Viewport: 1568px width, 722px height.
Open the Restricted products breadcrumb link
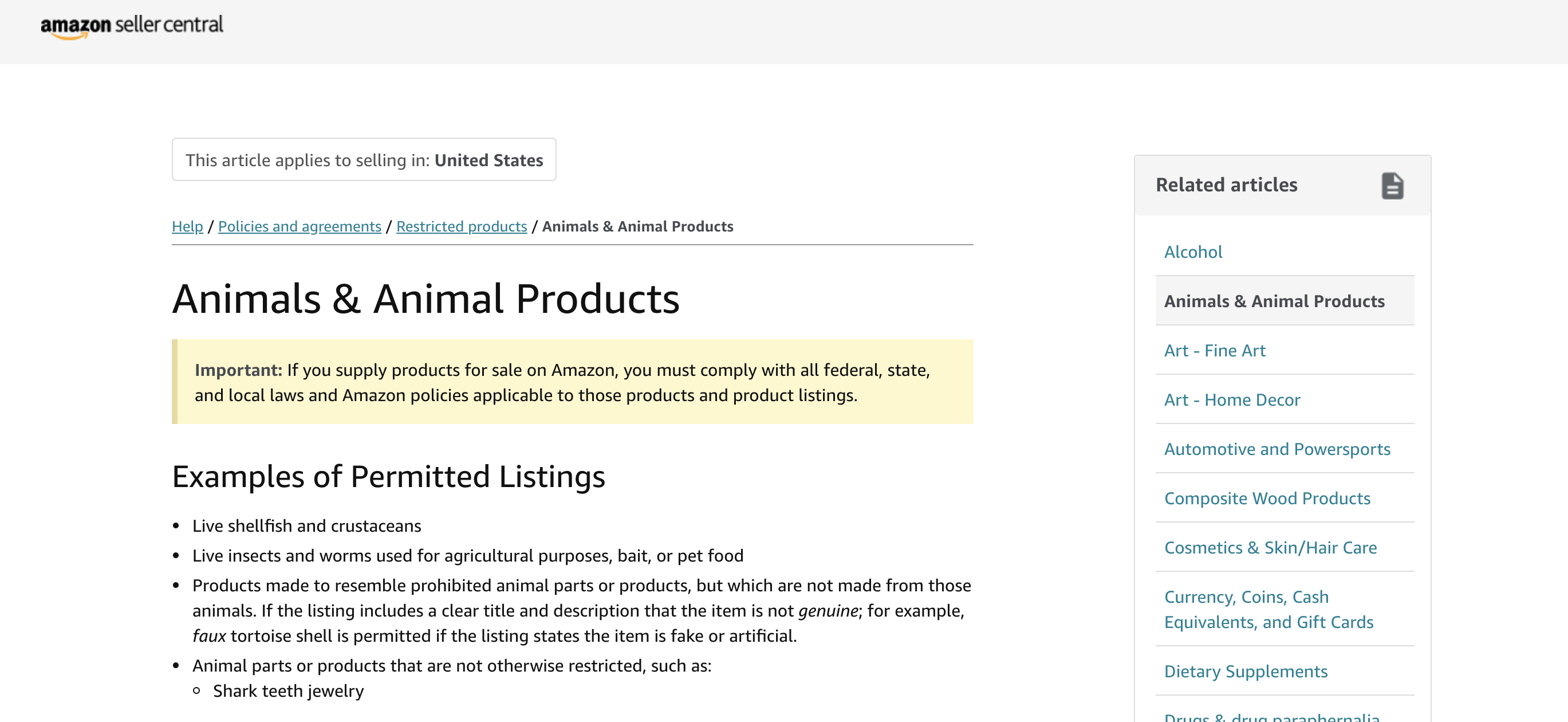click(462, 227)
